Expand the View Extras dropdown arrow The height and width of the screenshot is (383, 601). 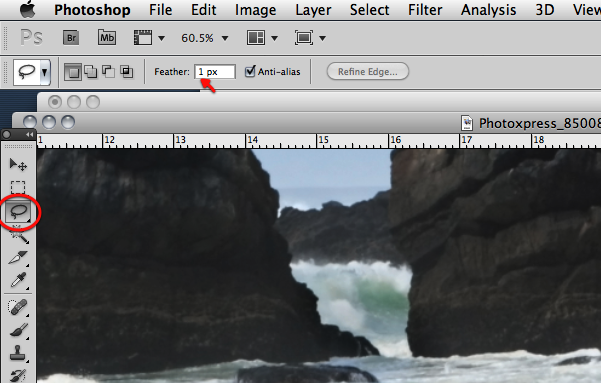[x=161, y=38]
